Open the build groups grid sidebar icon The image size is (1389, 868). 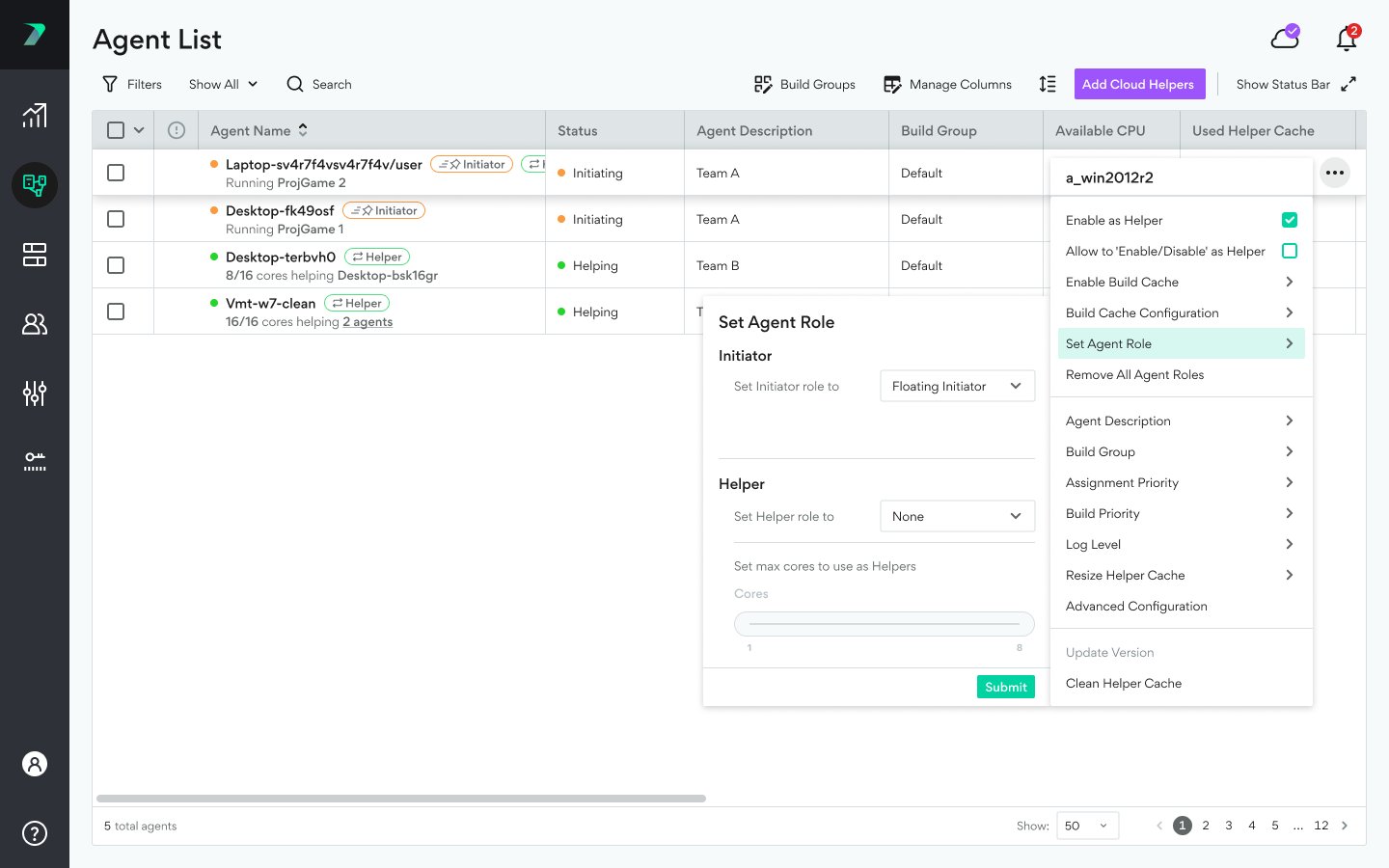click(x=35, y=255)
